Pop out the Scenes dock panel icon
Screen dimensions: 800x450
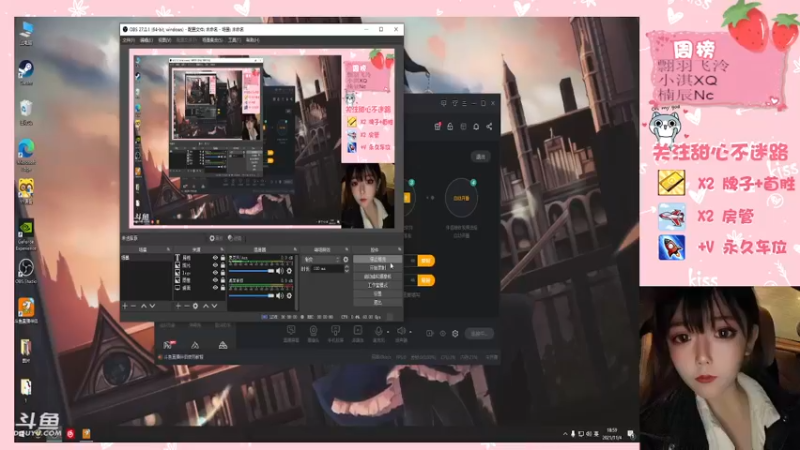168,249
